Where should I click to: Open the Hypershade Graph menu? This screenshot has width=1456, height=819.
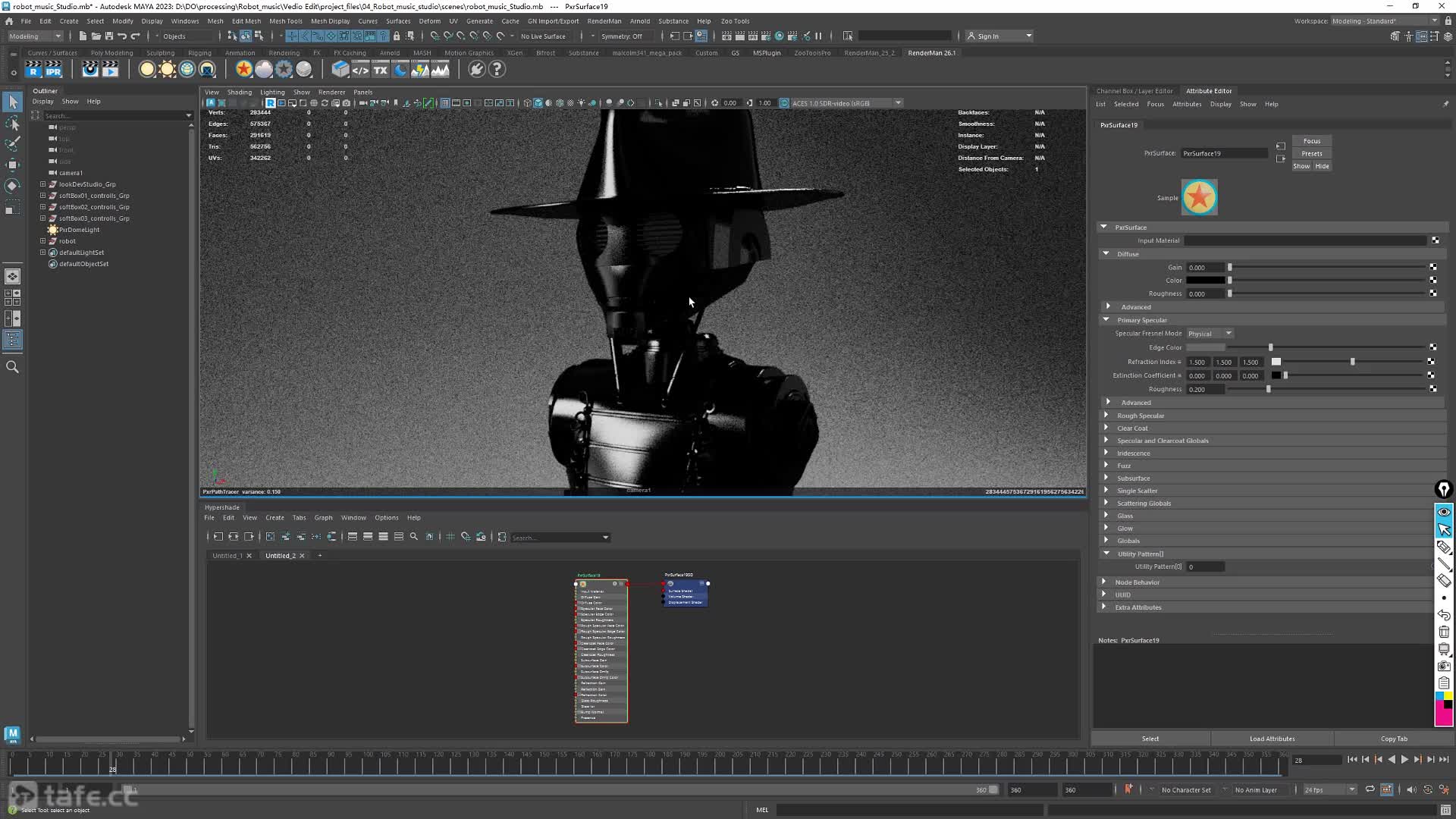pos(324,518)
